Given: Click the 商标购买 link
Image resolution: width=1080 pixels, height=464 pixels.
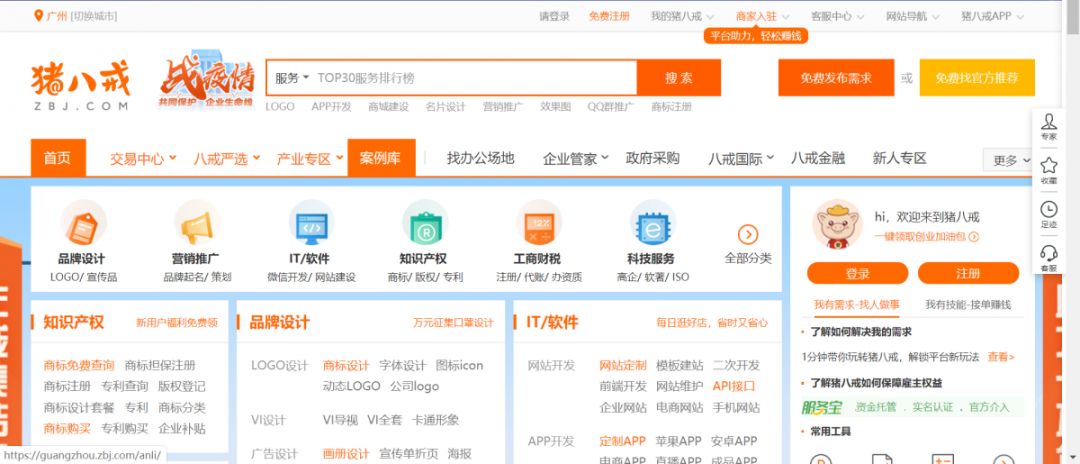Looking at the screenshot, I should (67, 428).
